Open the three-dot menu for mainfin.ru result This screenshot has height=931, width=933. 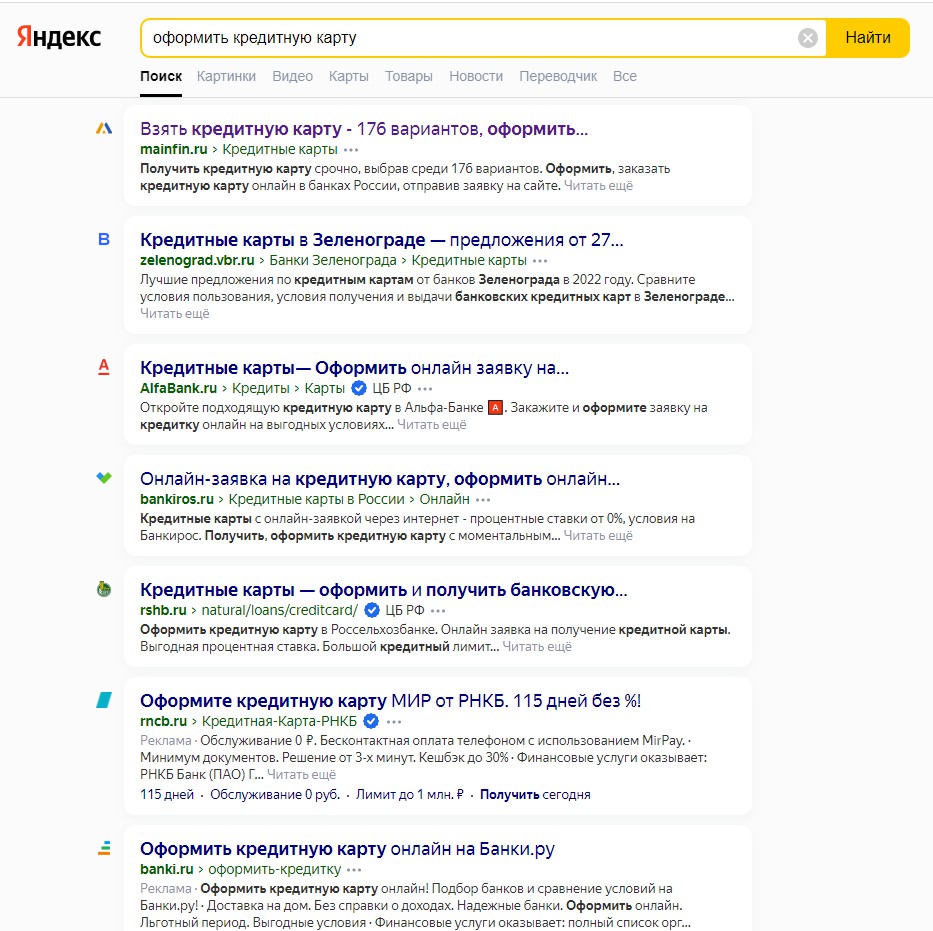tap(351, 150)
